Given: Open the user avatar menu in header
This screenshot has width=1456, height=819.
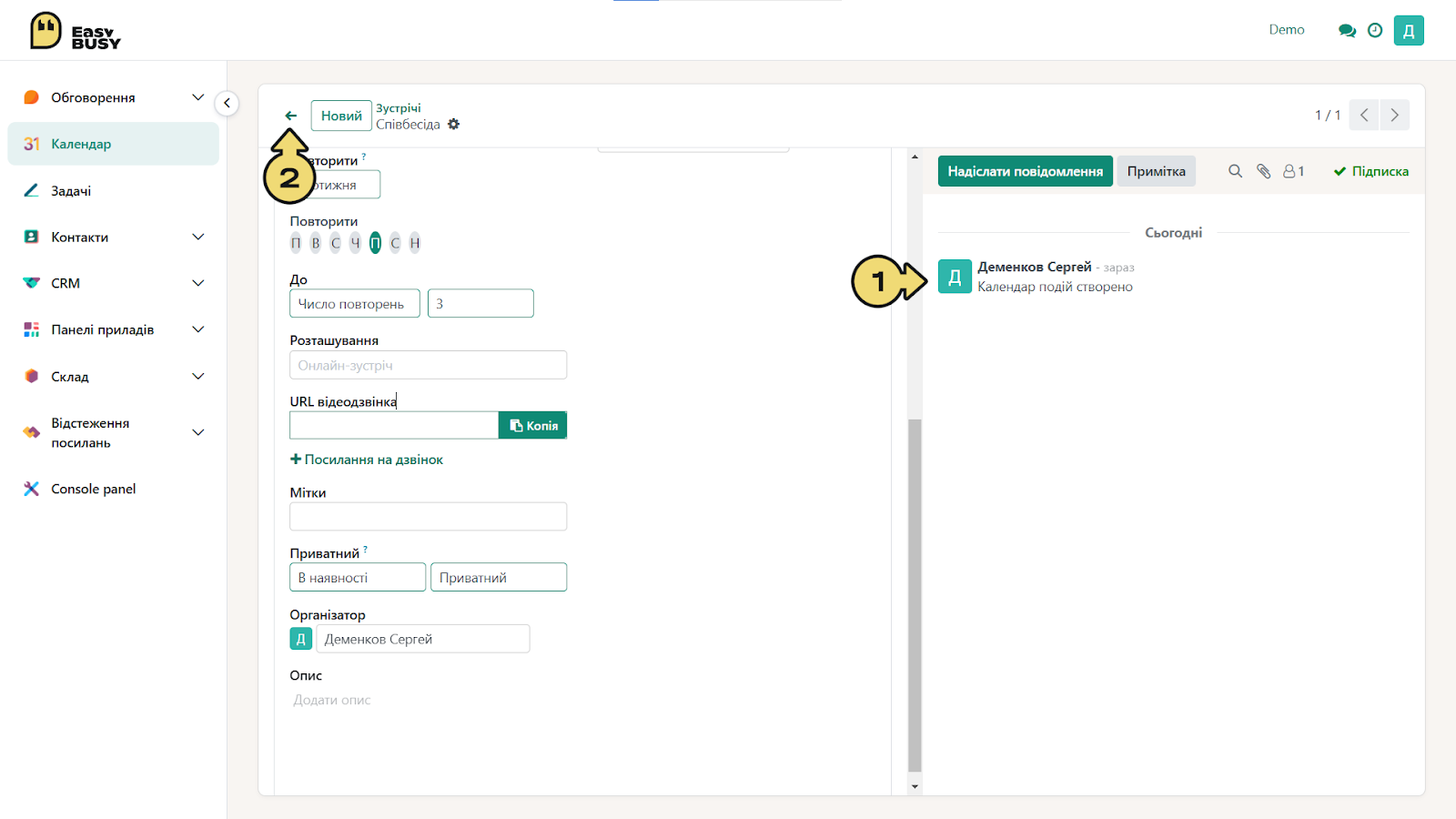Looking at the screenshot, I should [x=1409, y=30].
